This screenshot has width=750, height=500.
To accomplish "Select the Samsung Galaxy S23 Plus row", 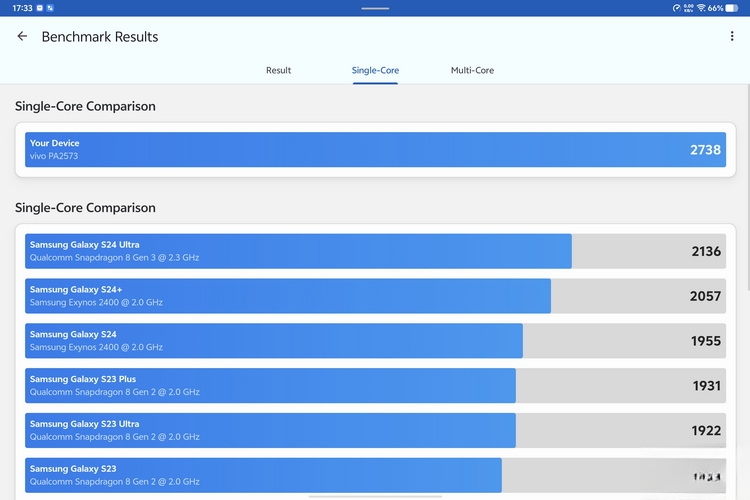I will point(375,386).
